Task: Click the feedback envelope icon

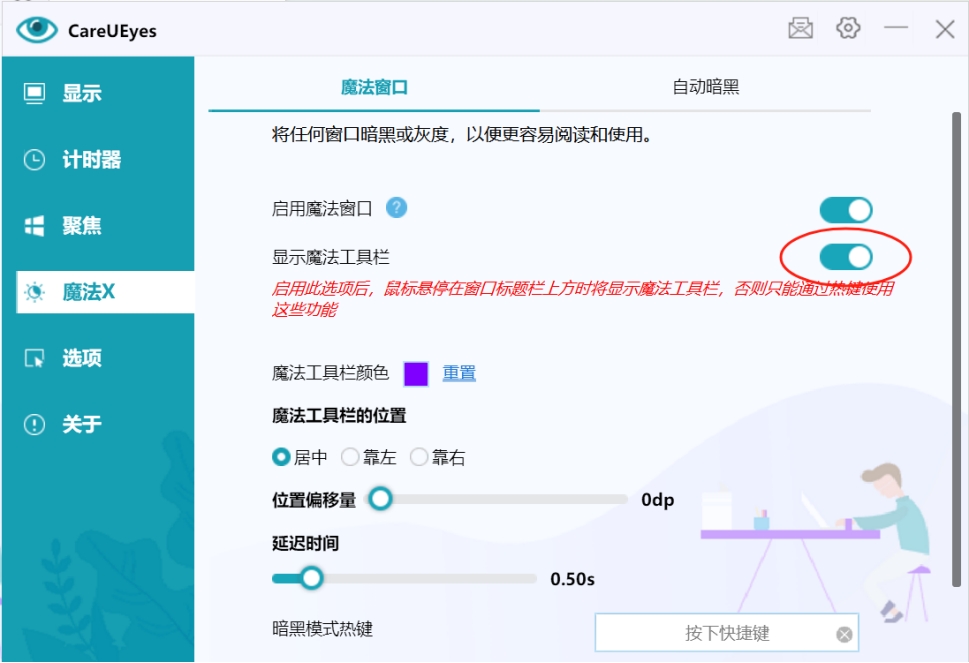Action: [x=798, y=27]
